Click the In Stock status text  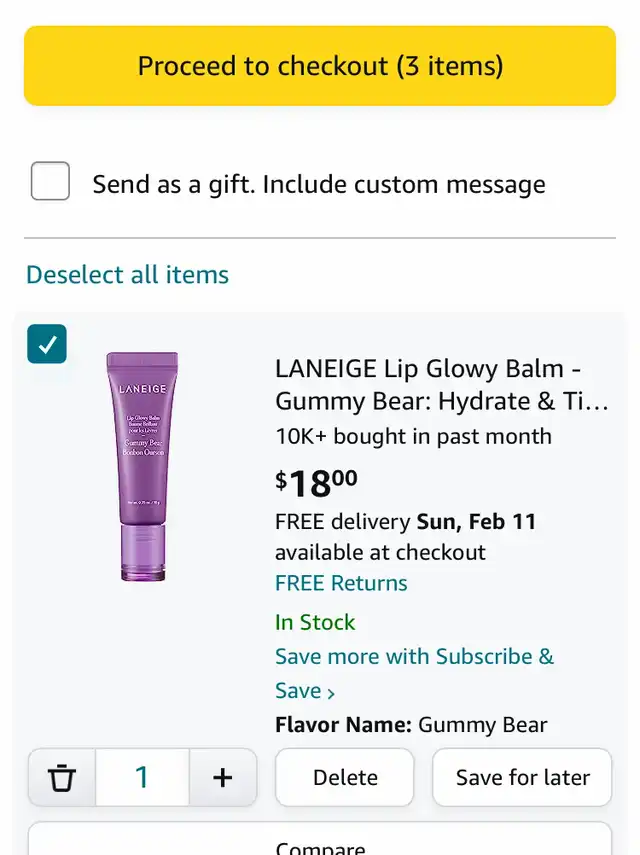tap(315, 622)
